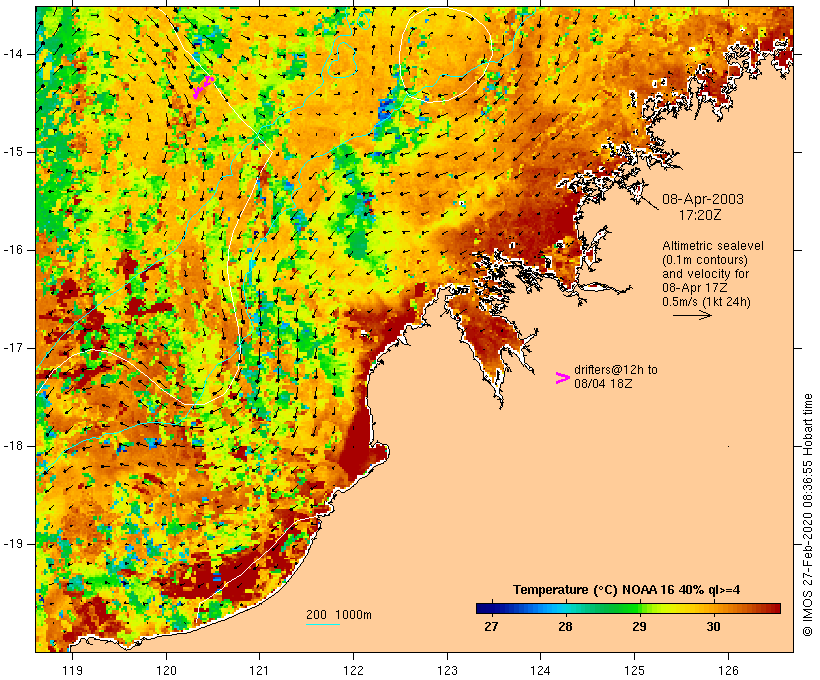This screenshot has width=820, height=680.
Task: Click longitude axis label 124
Action: coord(540,670)
